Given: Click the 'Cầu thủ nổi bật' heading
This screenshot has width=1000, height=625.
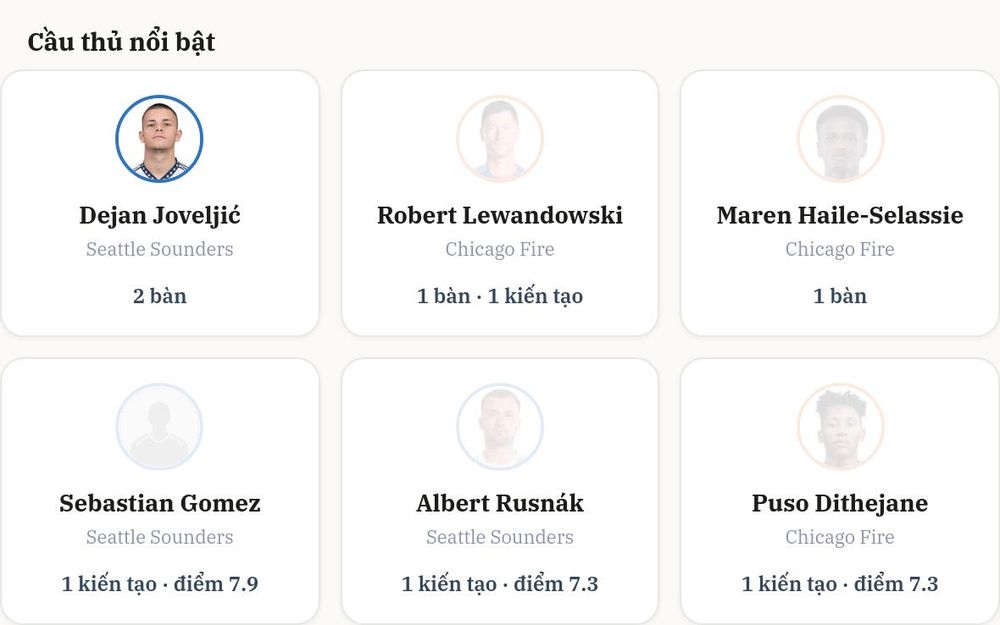Looking at the screenshot, I should pyautogui.click(x=121, y=42).
